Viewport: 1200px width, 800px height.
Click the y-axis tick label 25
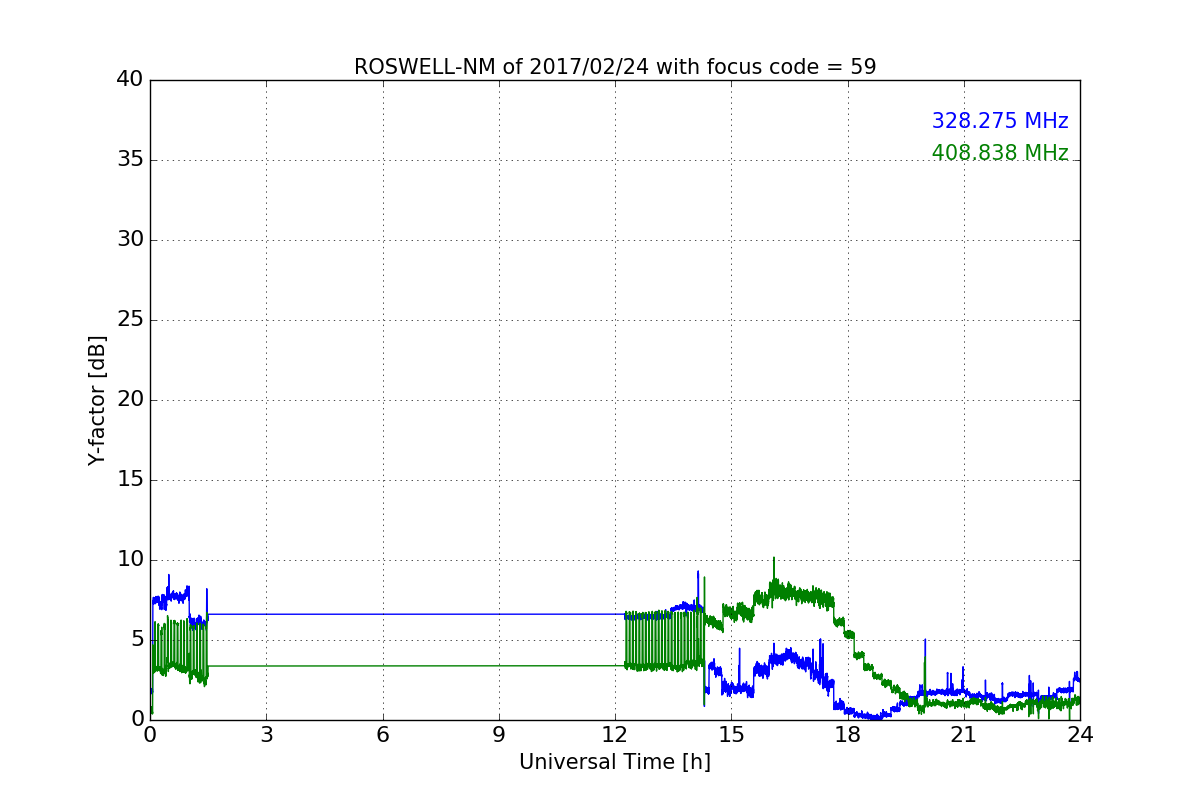click(x=130, y=320)
